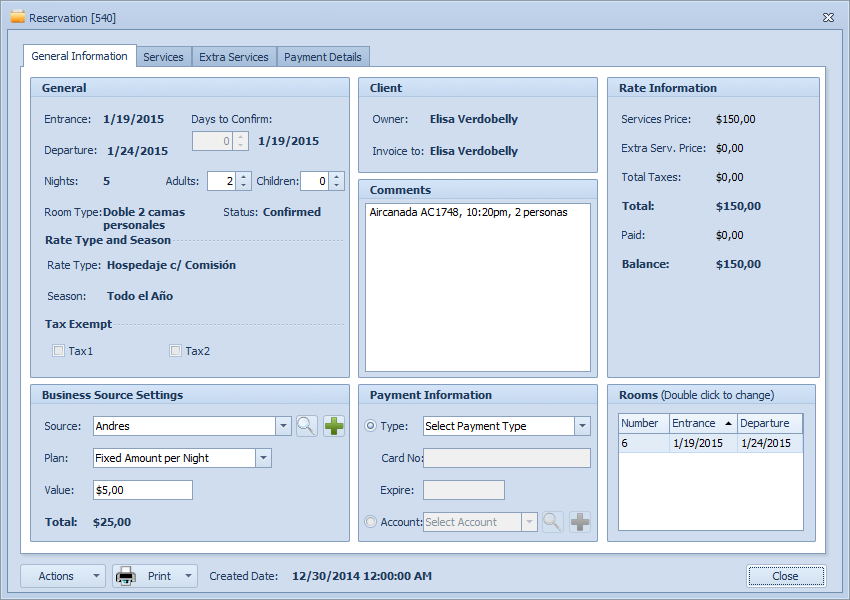Enable the Tax1 exempt checkbox
Viewport: 850px width, 600px height.
[x=59, y=351]
